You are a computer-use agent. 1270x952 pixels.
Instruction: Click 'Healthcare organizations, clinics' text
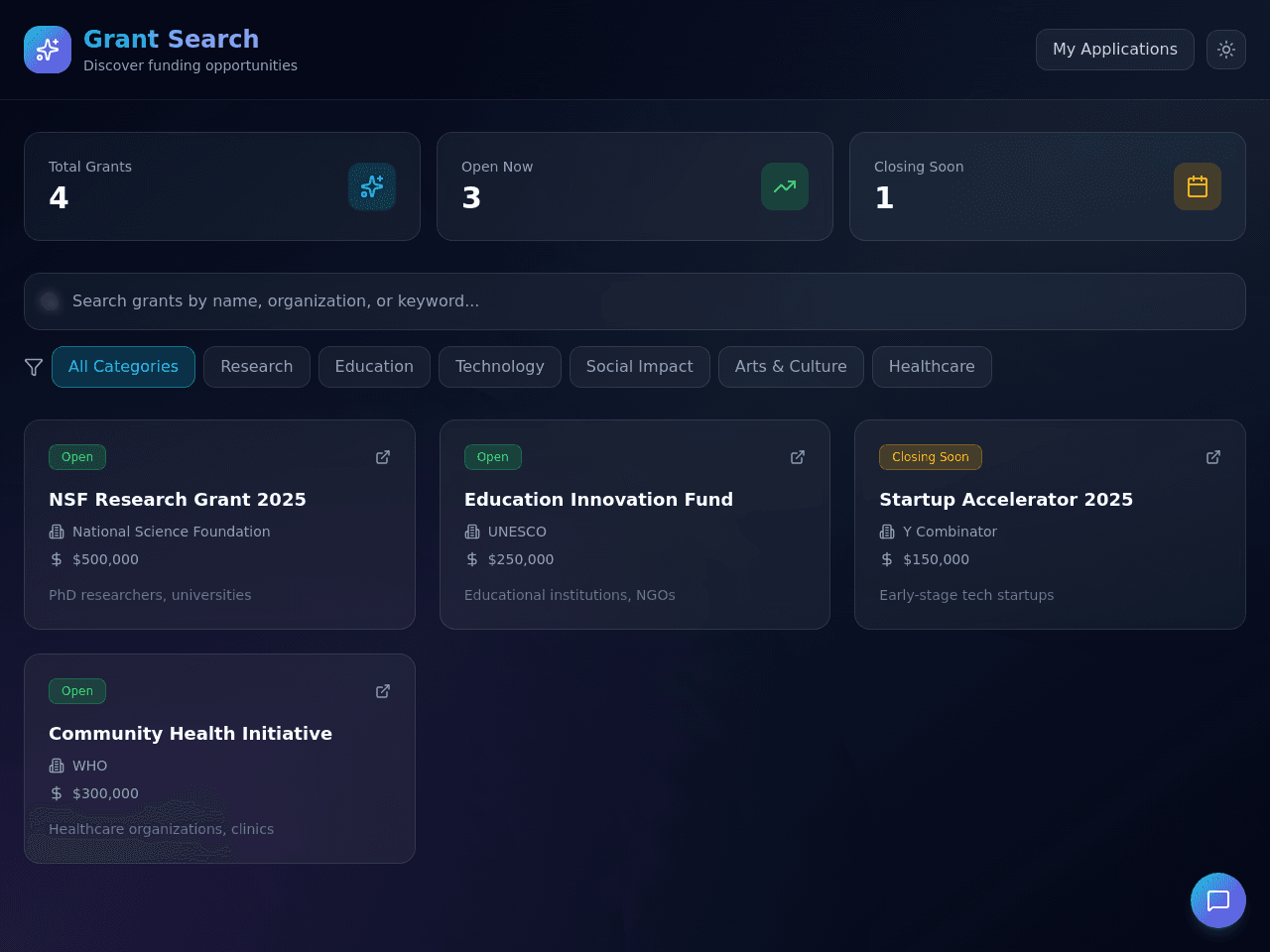point(161,829)
